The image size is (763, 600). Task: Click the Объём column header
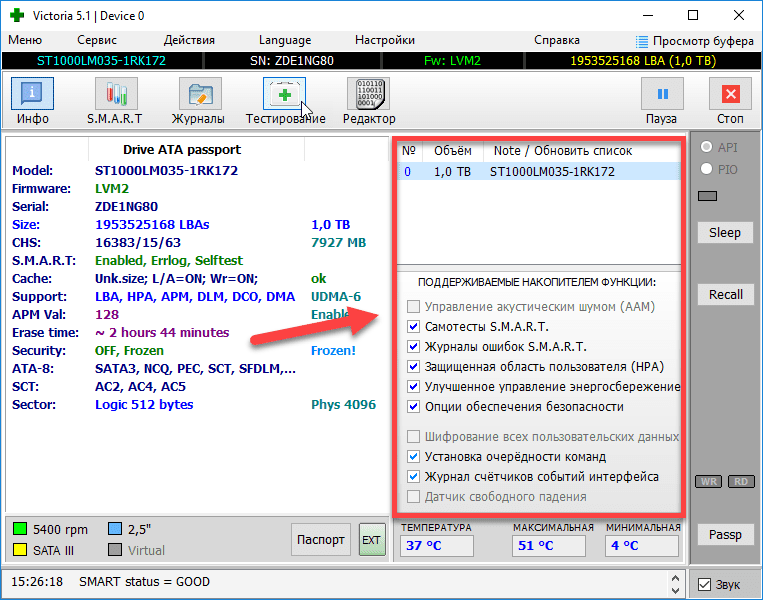coord(453,151)
